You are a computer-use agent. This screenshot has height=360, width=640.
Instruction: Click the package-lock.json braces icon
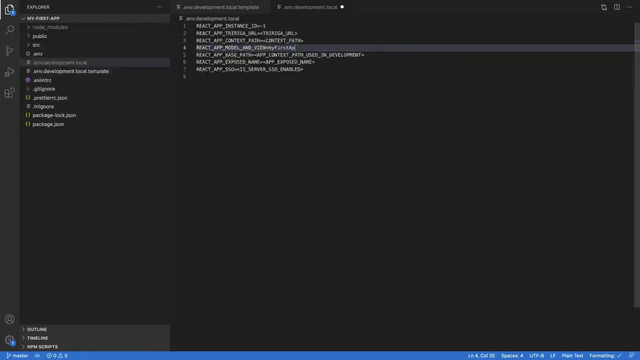tap(28, 115)
